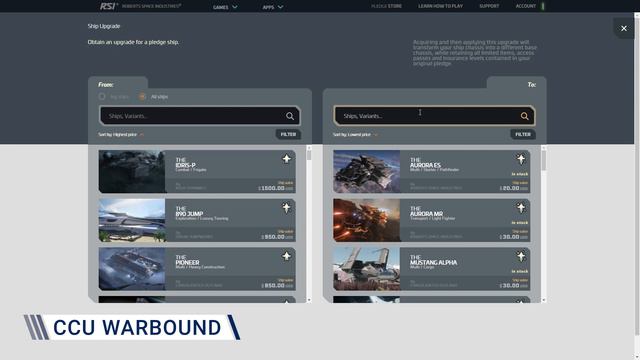640x360 pixels.
Task: Select the All ships radio option
Action: pyautogui.click(x=142, y=96)
